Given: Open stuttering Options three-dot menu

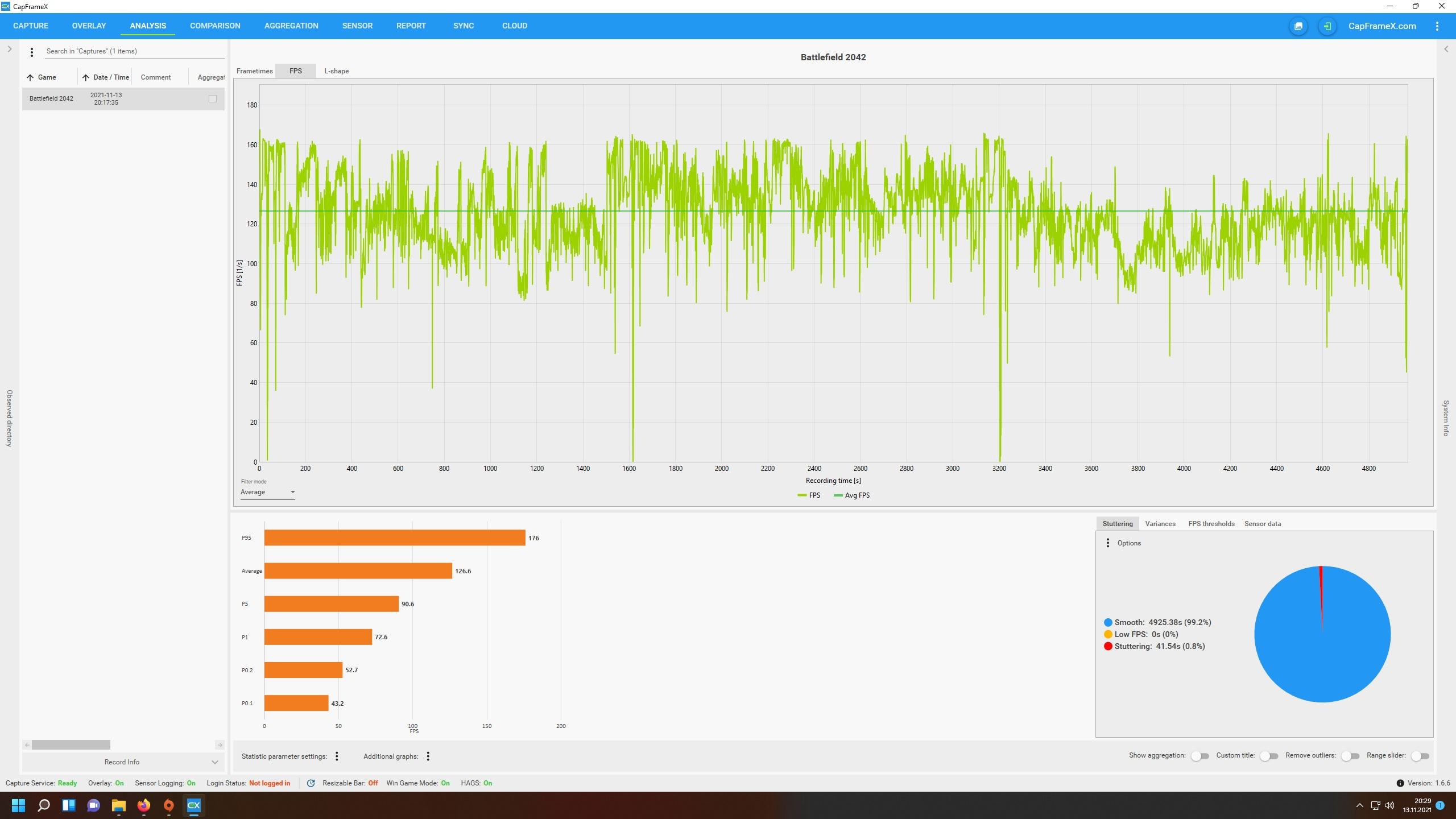Looking at the screenshot, I should [1107, 543].
